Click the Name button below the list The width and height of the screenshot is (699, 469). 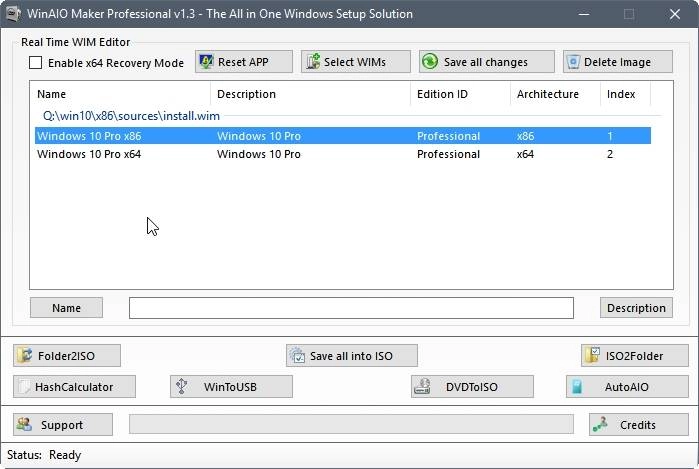66,308
